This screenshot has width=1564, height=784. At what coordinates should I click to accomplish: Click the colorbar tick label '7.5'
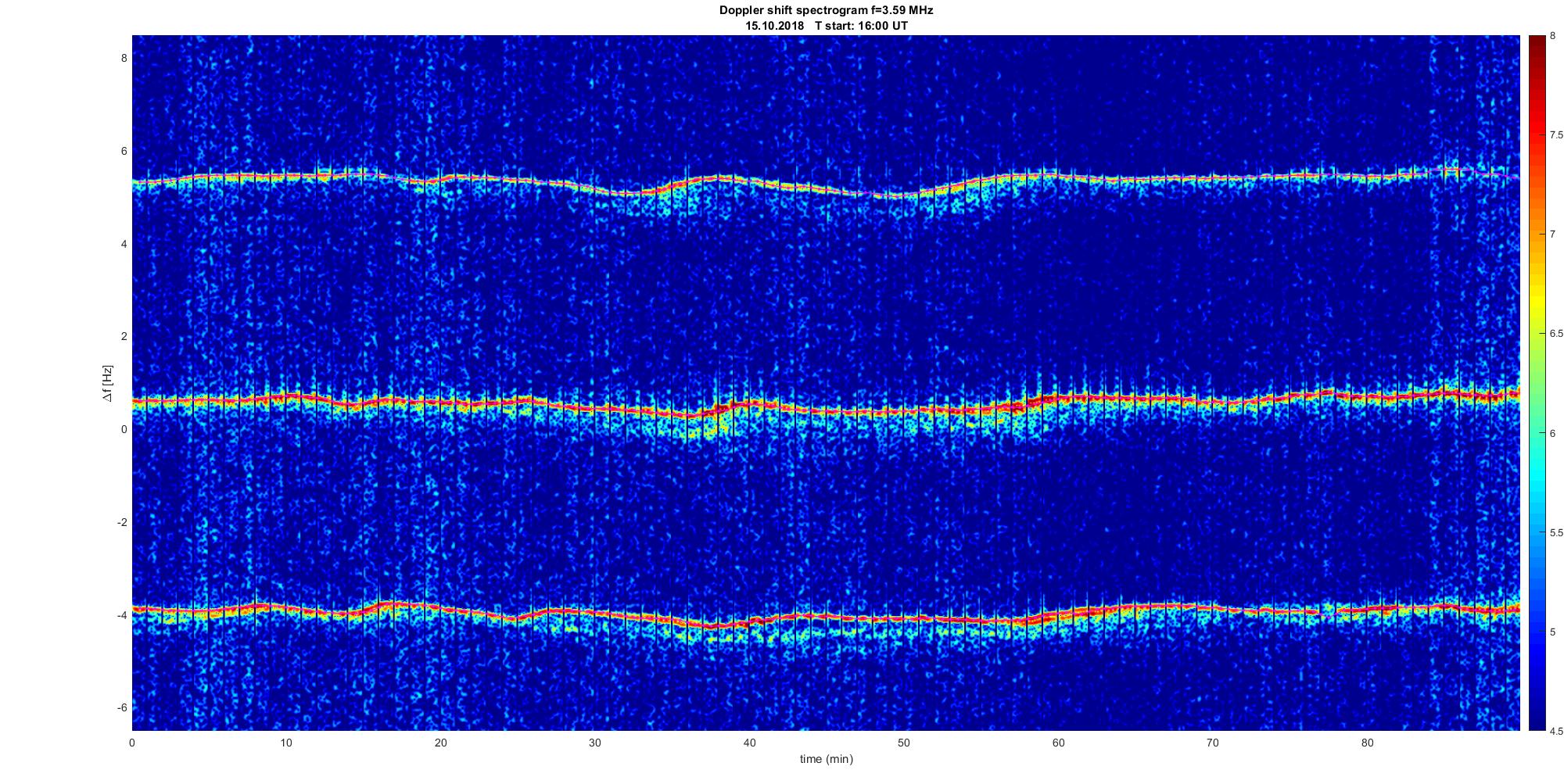1557,134
